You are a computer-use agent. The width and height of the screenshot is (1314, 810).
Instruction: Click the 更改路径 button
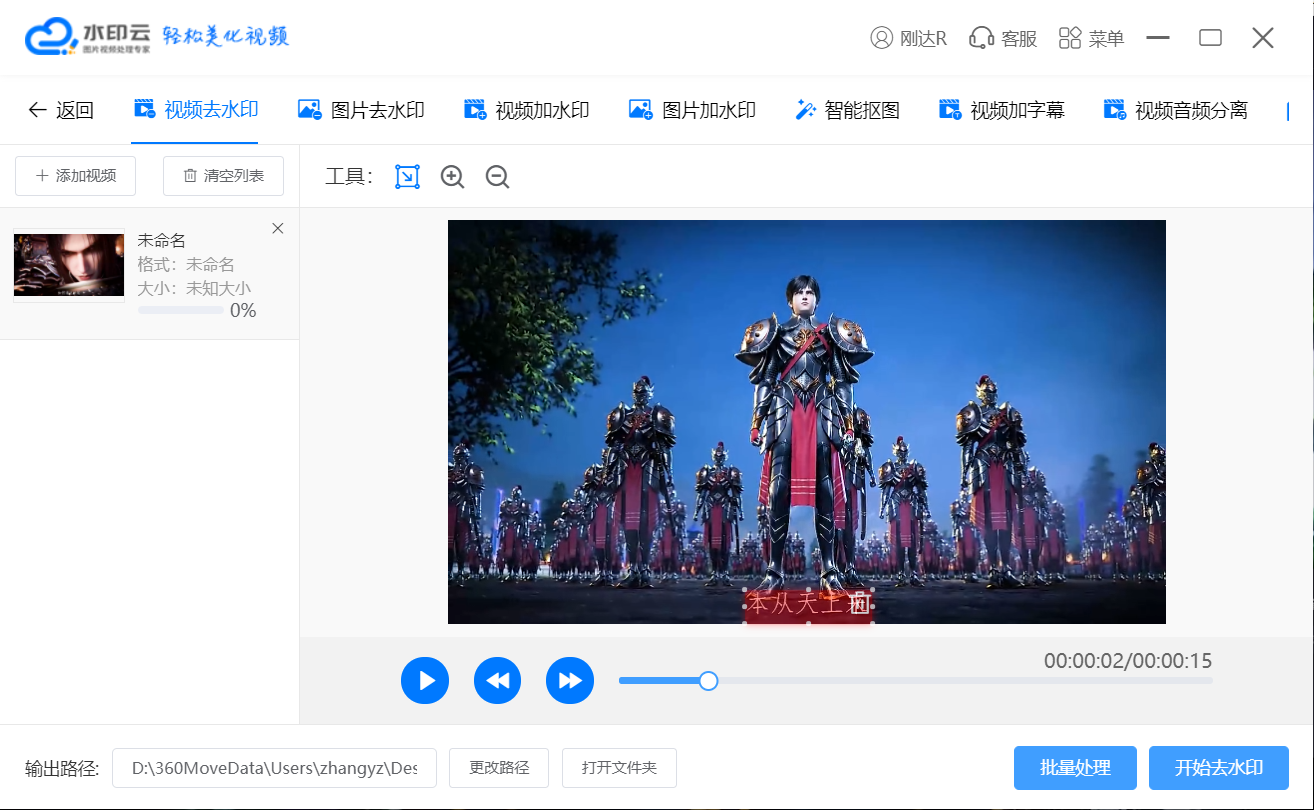coord(499,768)
